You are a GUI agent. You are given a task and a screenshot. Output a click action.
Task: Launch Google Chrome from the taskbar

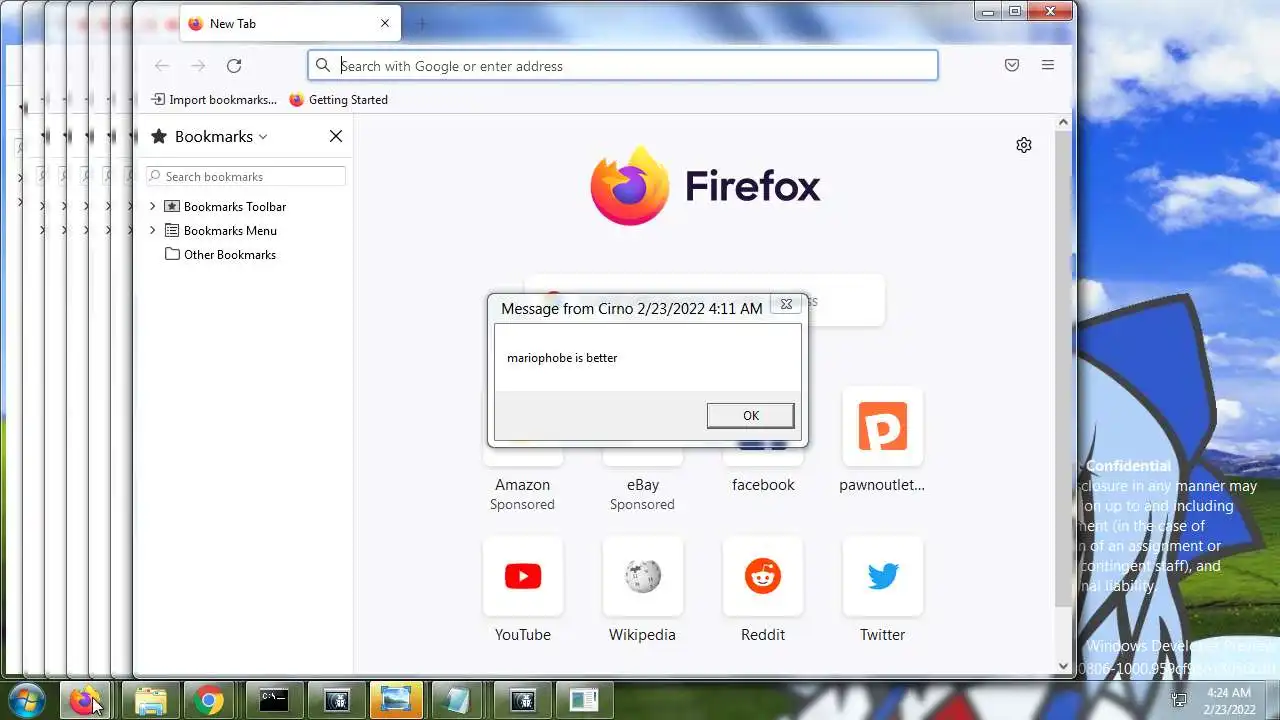[210, 700]
